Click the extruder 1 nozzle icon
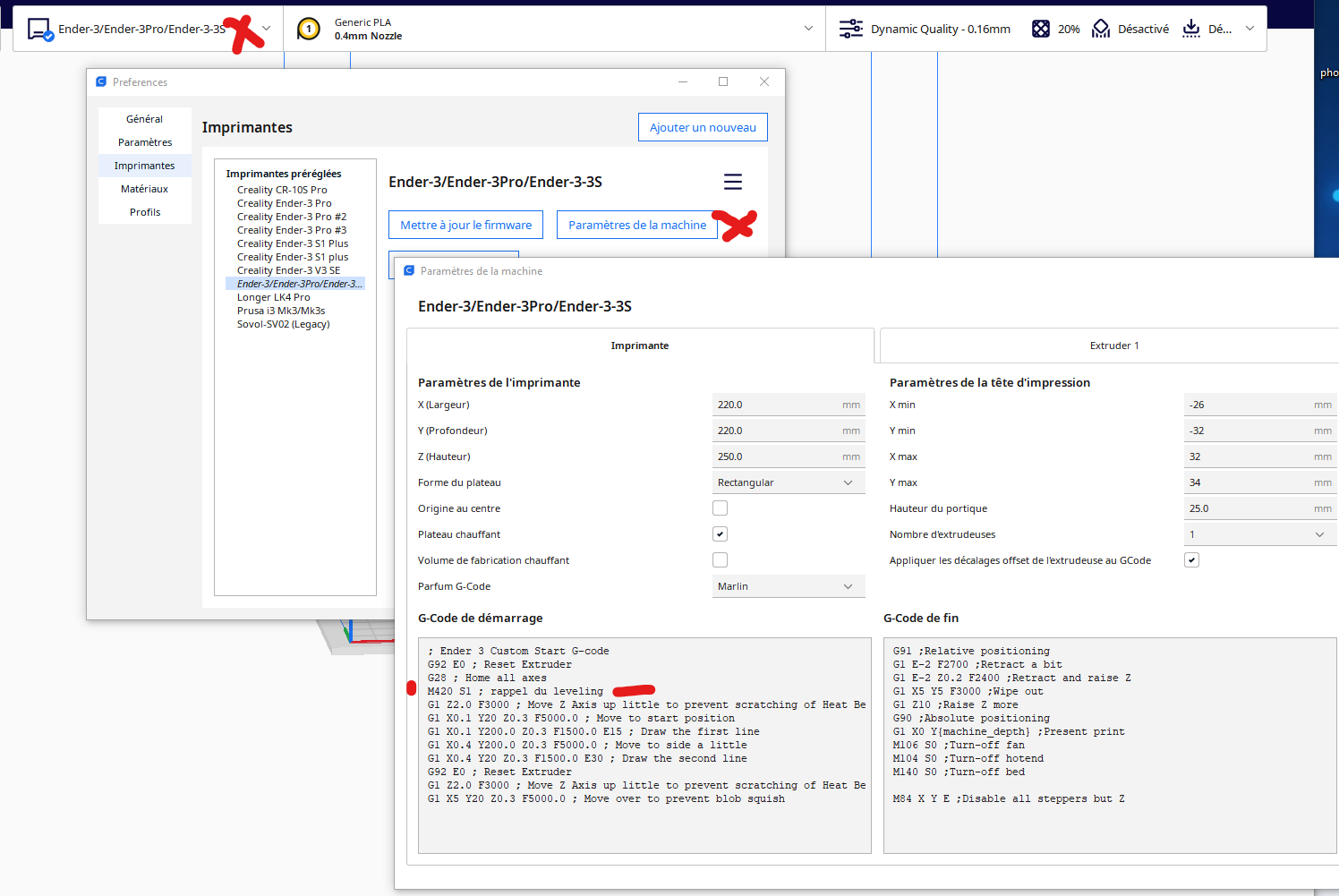This screenshot has height=896, width=1339. (309, 30)
